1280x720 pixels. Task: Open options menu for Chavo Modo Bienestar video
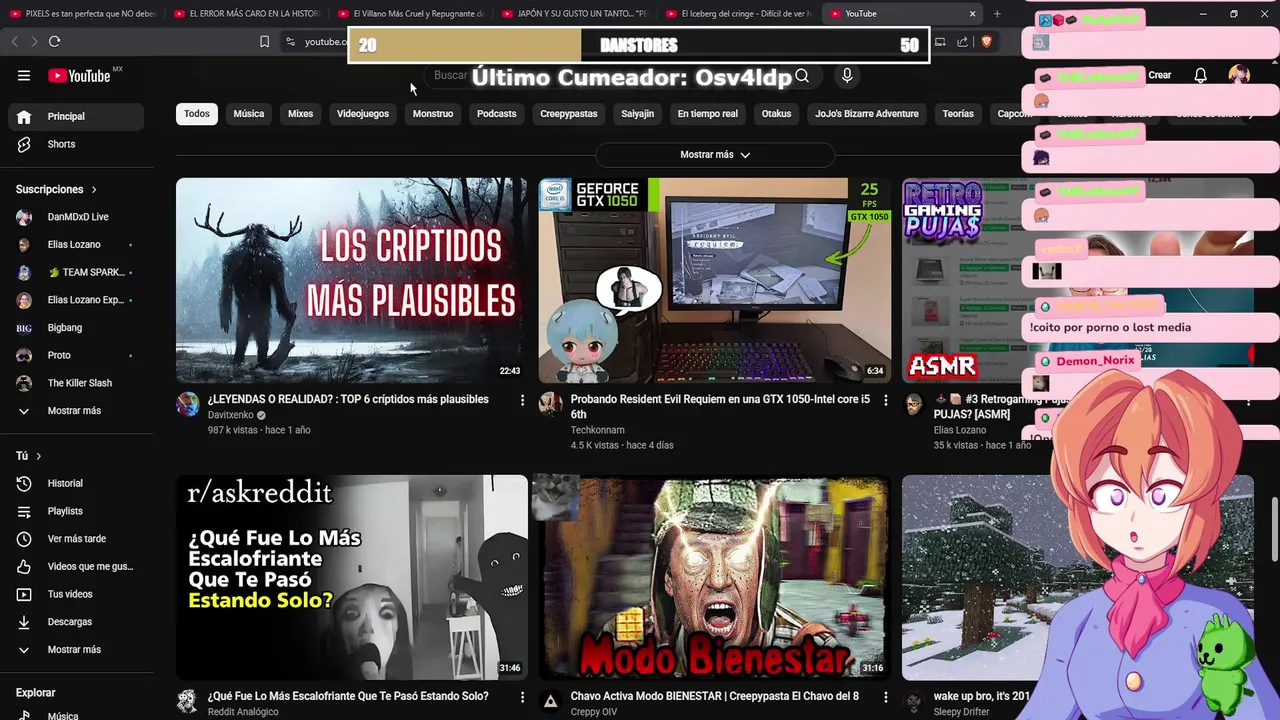(885, 697)
